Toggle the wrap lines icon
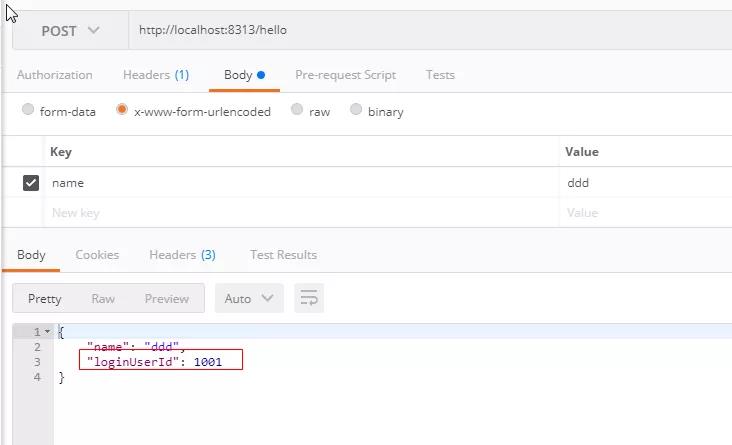Image resolution: width=732 pixels, height=445 pixels. 309,298
